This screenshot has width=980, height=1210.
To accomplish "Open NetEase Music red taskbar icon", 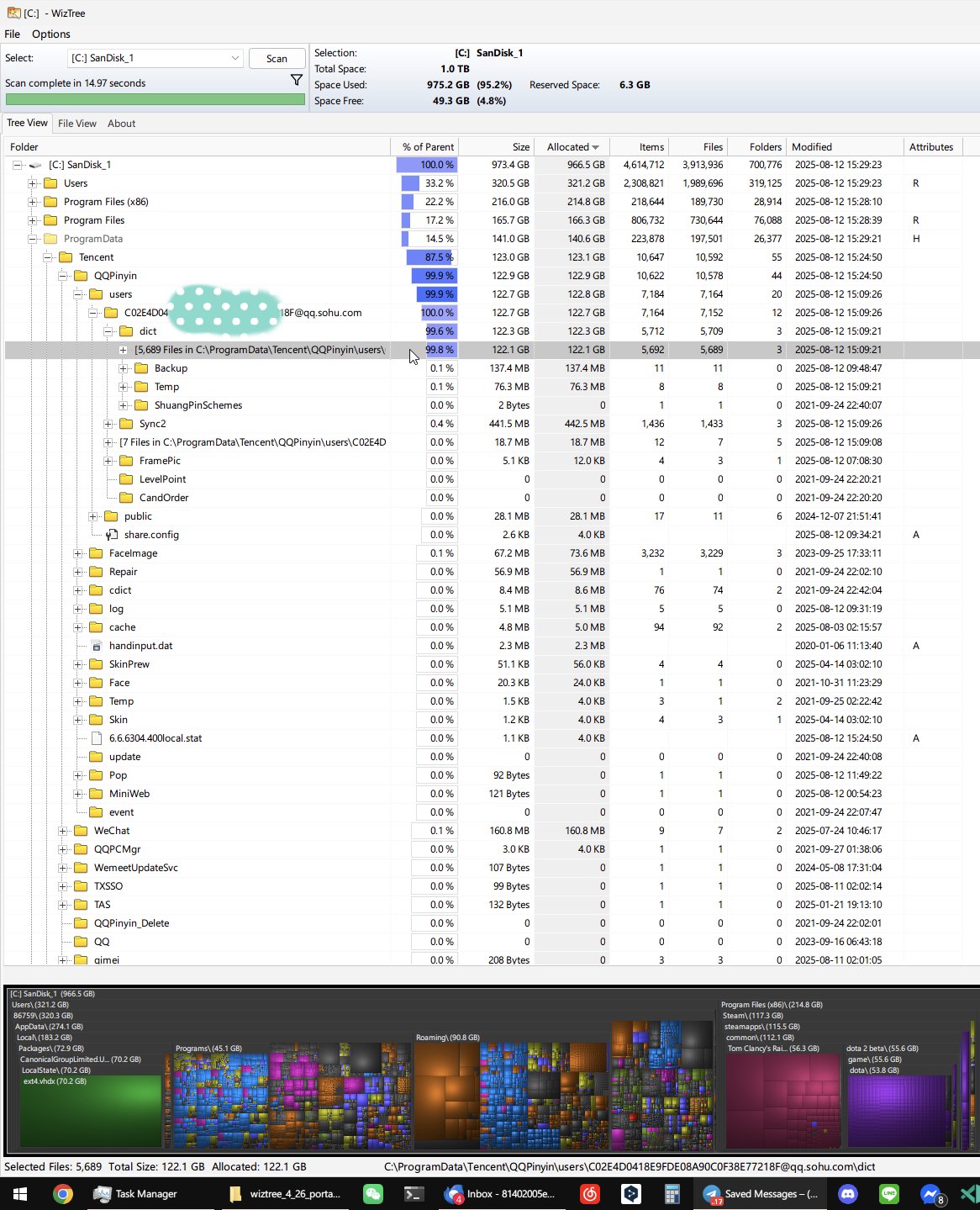I will pos(590,1193).
